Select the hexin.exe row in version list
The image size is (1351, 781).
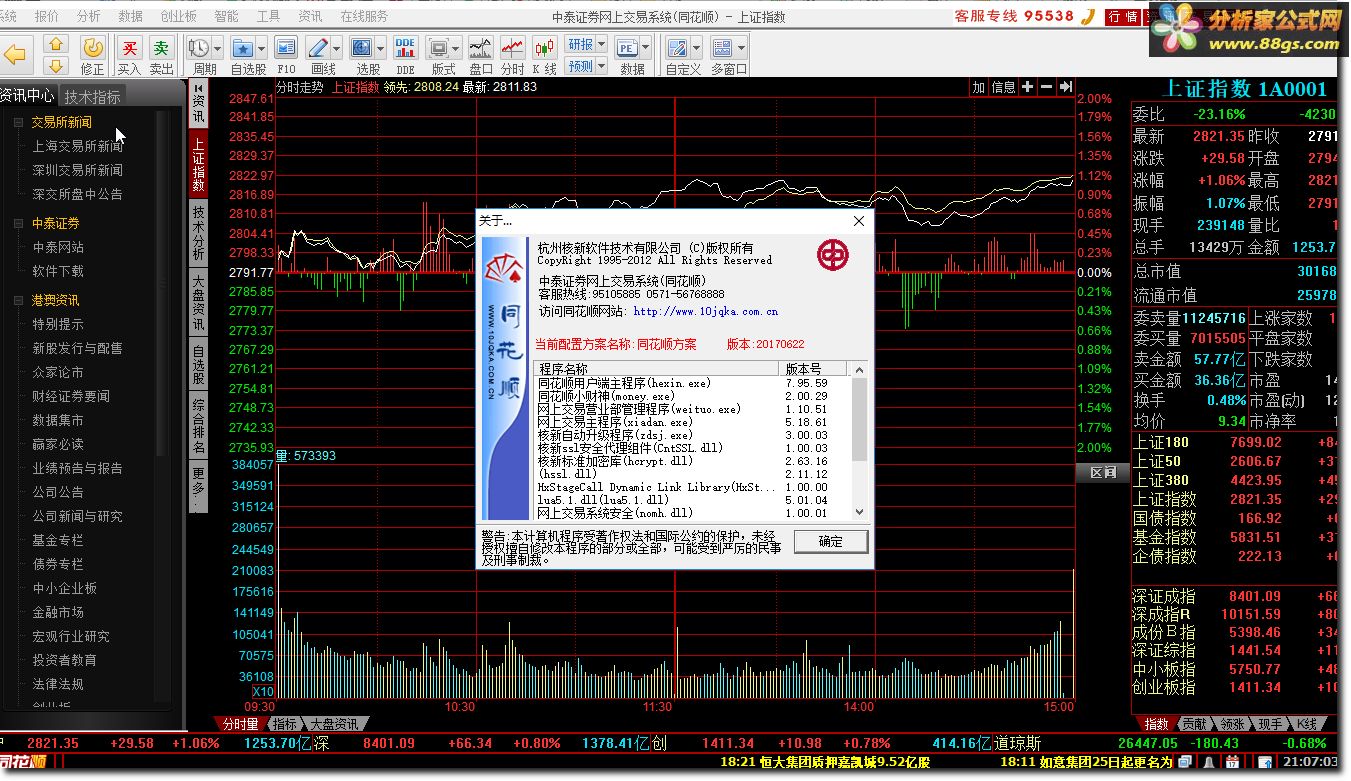coord(693,383)
